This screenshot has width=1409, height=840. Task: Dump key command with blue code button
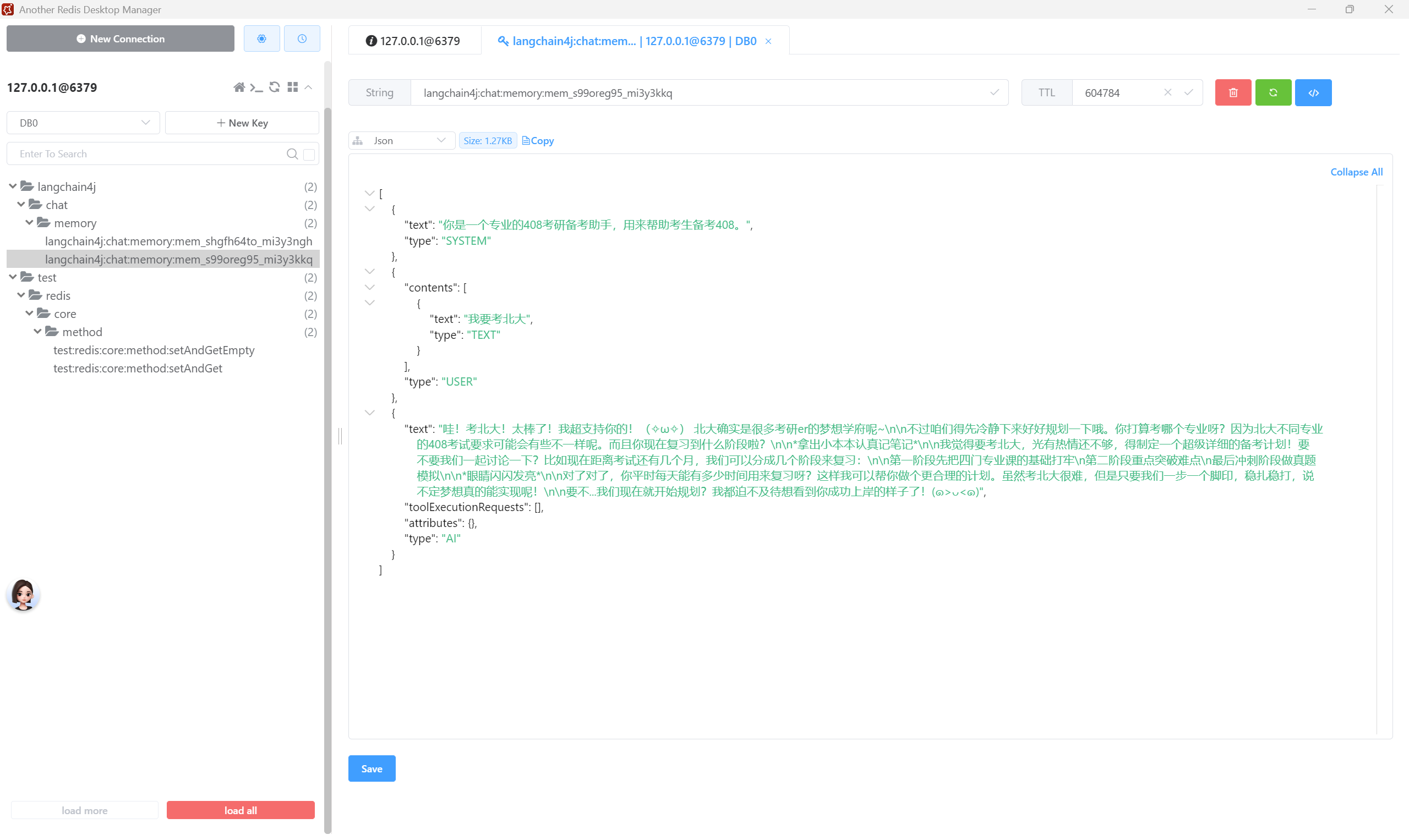(1313, 93)
